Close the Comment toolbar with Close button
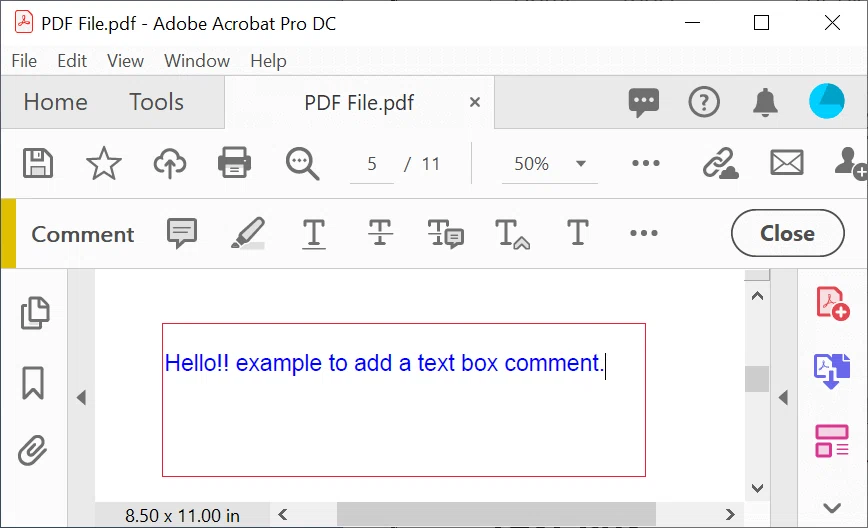 pos(788,233)
